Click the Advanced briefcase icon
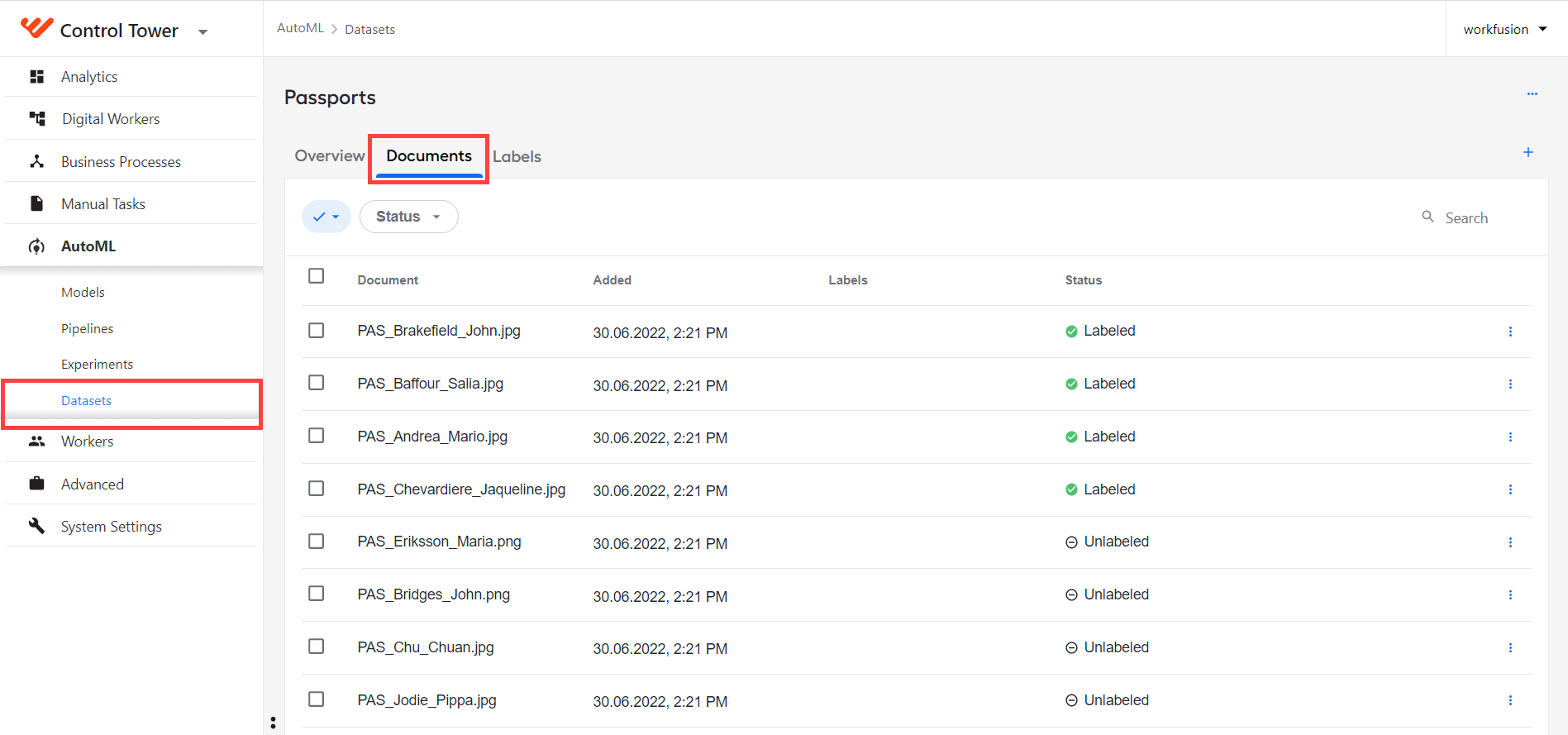The height and width of the screenshot is (735, 1568). (x=36, y=484)
